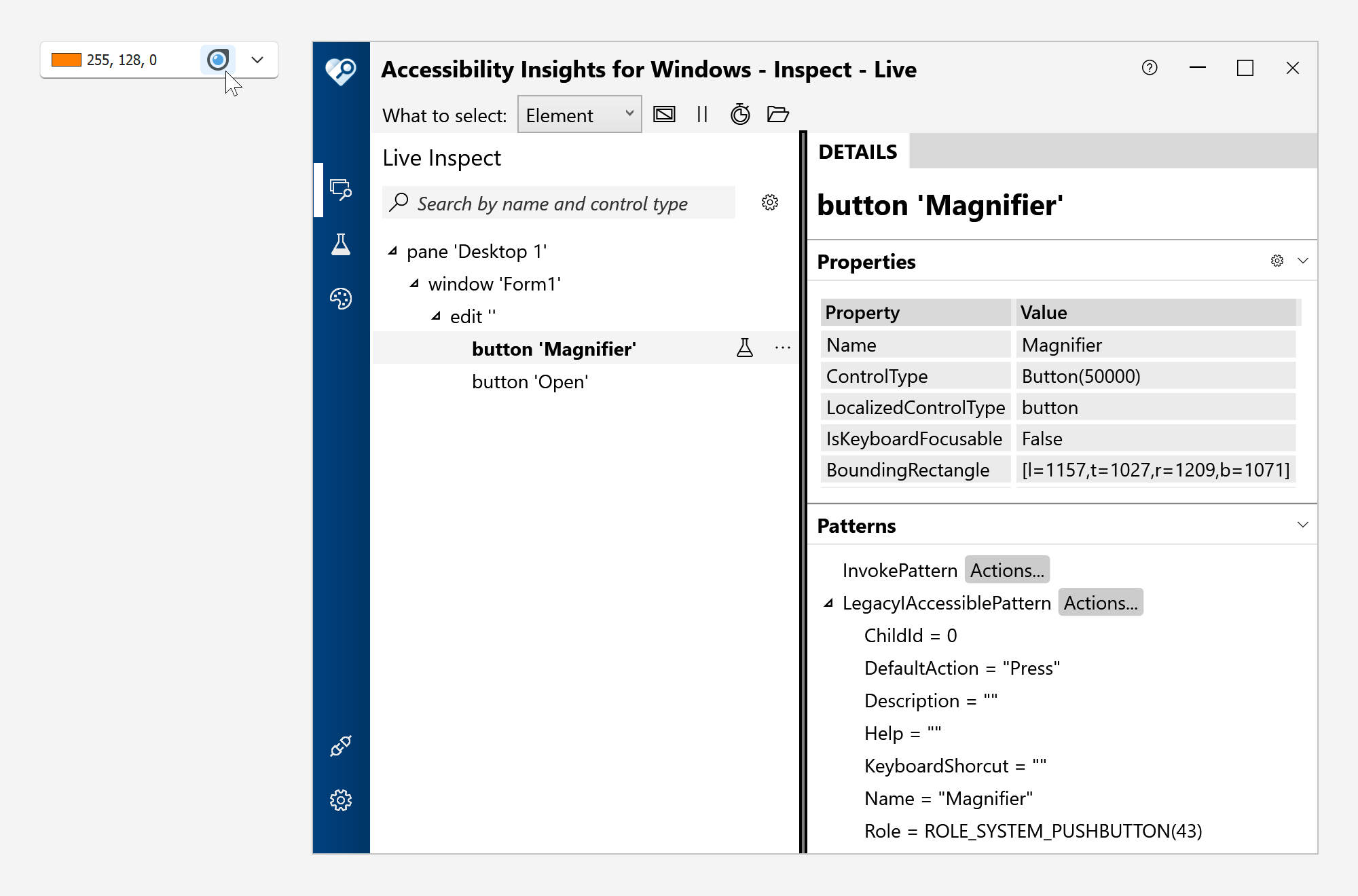
Task: Click Actions button next to InvokePattern
Action: pyautogui.click(x=1007, y=570)
